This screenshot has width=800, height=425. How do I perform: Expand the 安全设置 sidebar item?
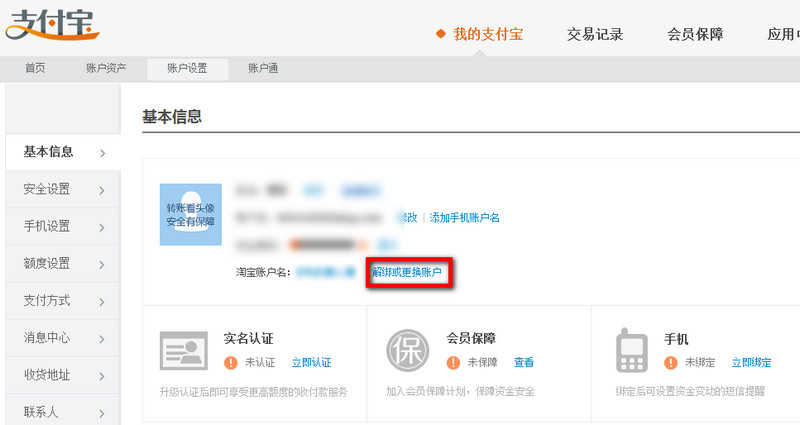pyautogui.click(x=62, y=189)
